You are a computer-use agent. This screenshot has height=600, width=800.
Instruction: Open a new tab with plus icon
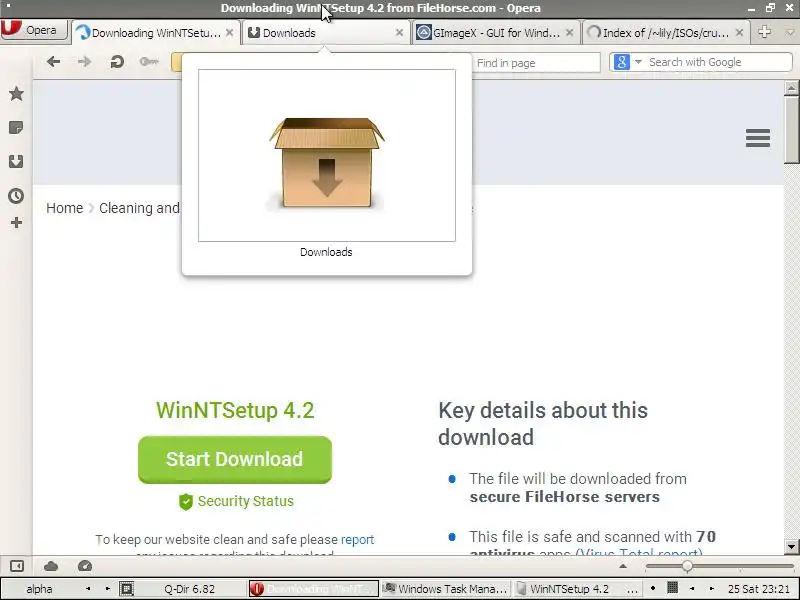click(764, 32)
